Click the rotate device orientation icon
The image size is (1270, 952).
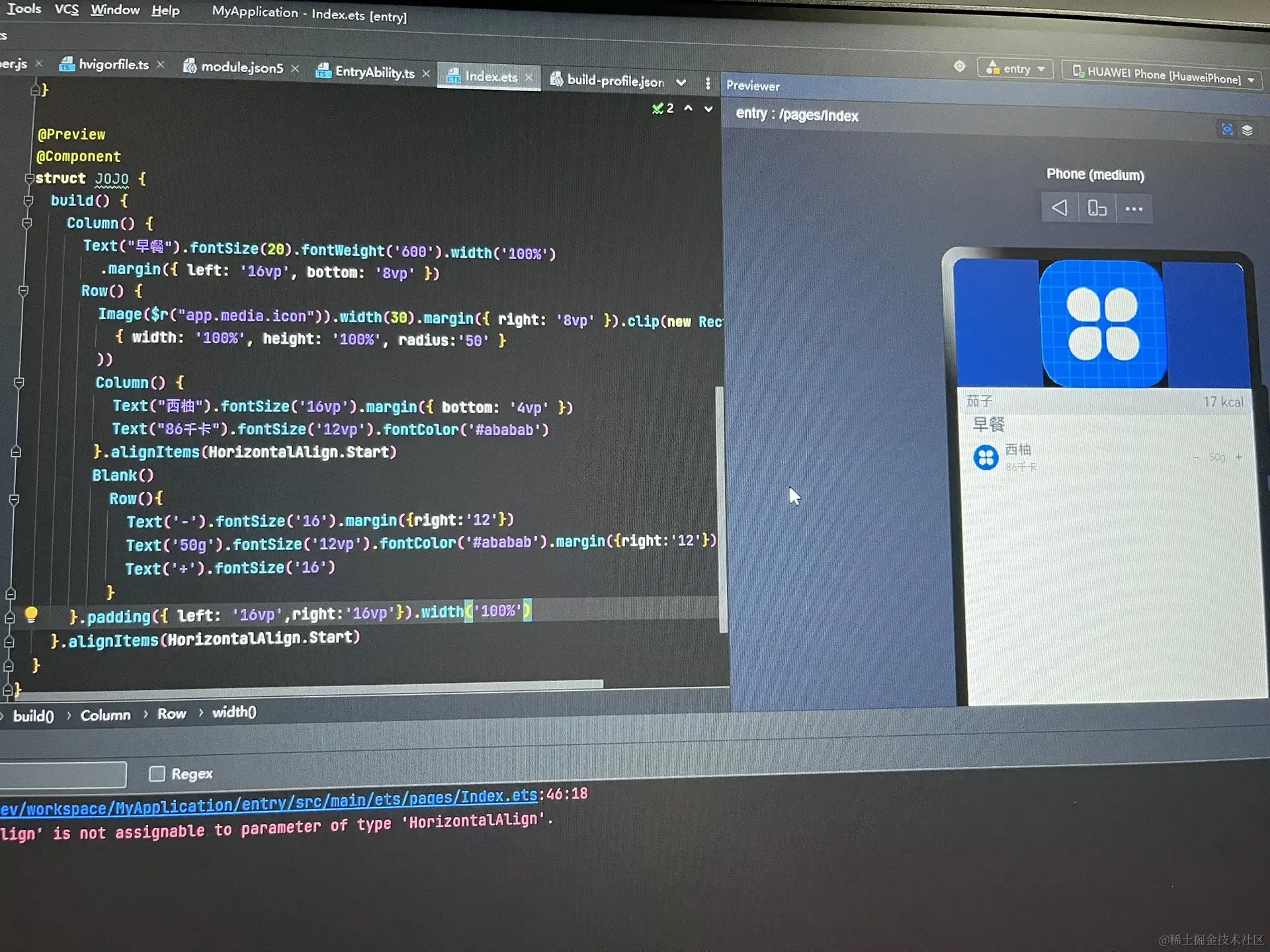coord(1096,209)
